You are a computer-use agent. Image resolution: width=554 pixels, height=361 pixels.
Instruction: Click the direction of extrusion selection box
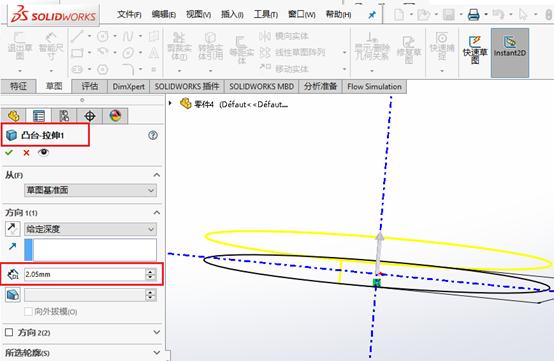(x=90, y=250)
